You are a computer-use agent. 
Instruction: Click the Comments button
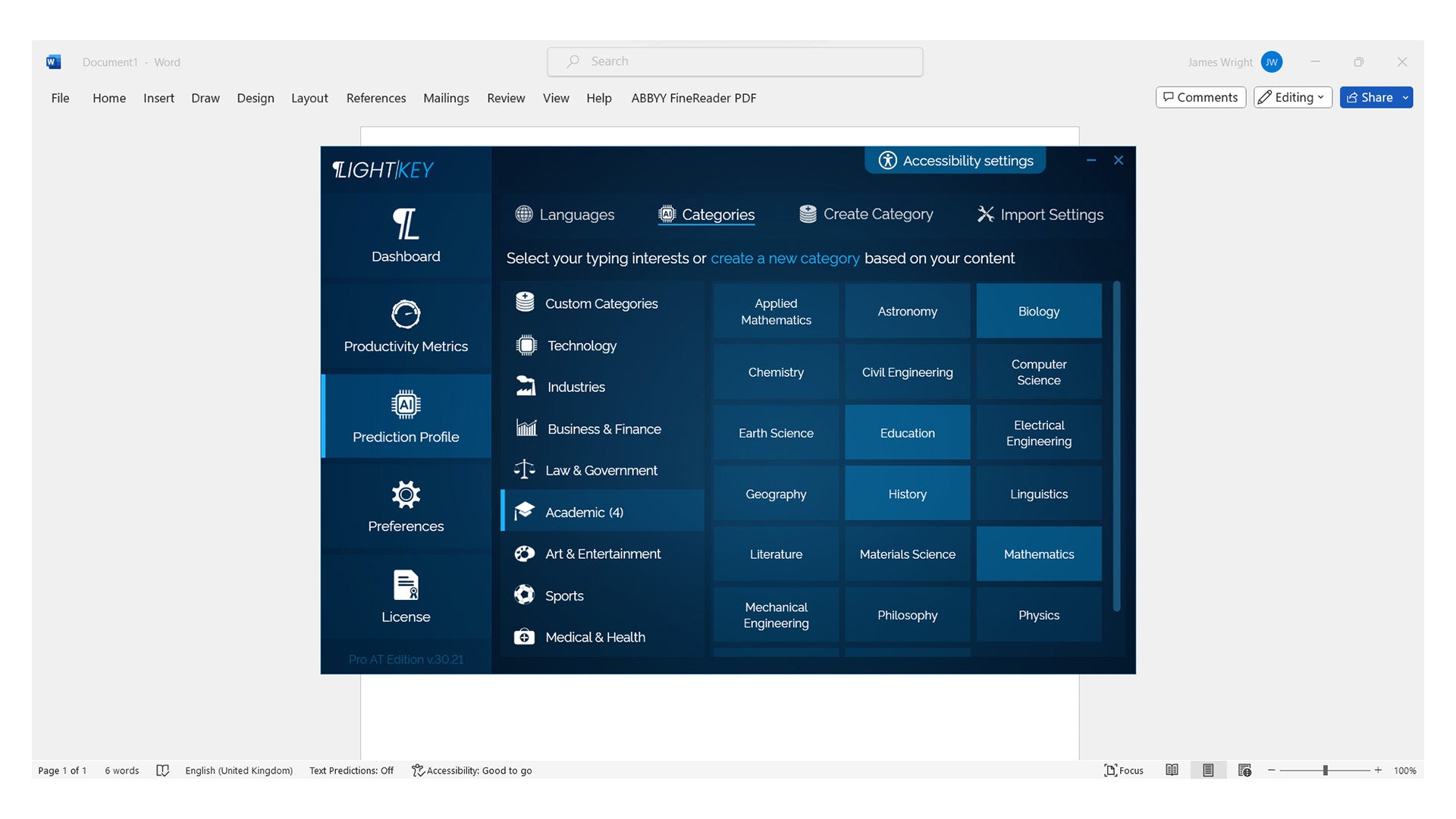click(1200, 98)
